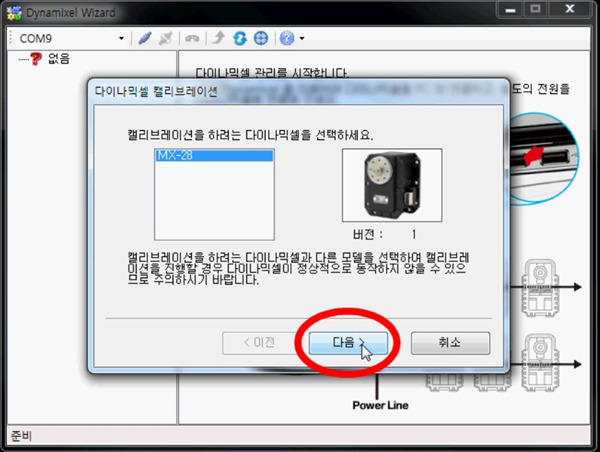This screenshot has width=600, height=452.
Task: Click the red question mark tree icon
Action: point(37,59)
